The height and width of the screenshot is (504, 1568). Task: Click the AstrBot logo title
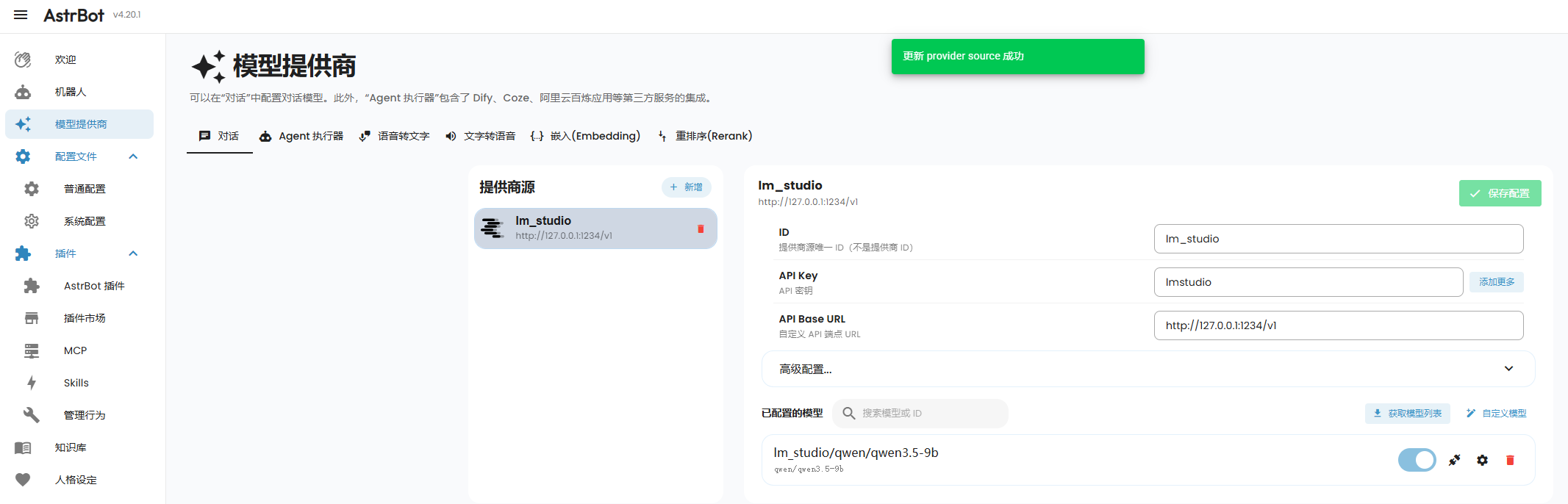pyautogui.click(x=74, y=15)
